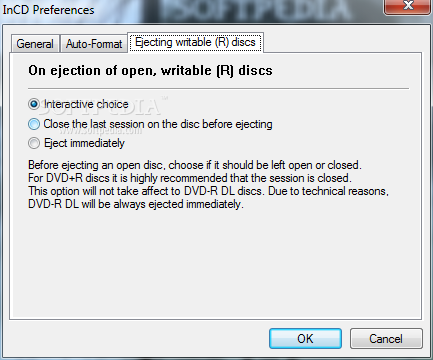Select the Interactive choice radio button
This screenshot has height=360, width=433.
tap(34, 104)
